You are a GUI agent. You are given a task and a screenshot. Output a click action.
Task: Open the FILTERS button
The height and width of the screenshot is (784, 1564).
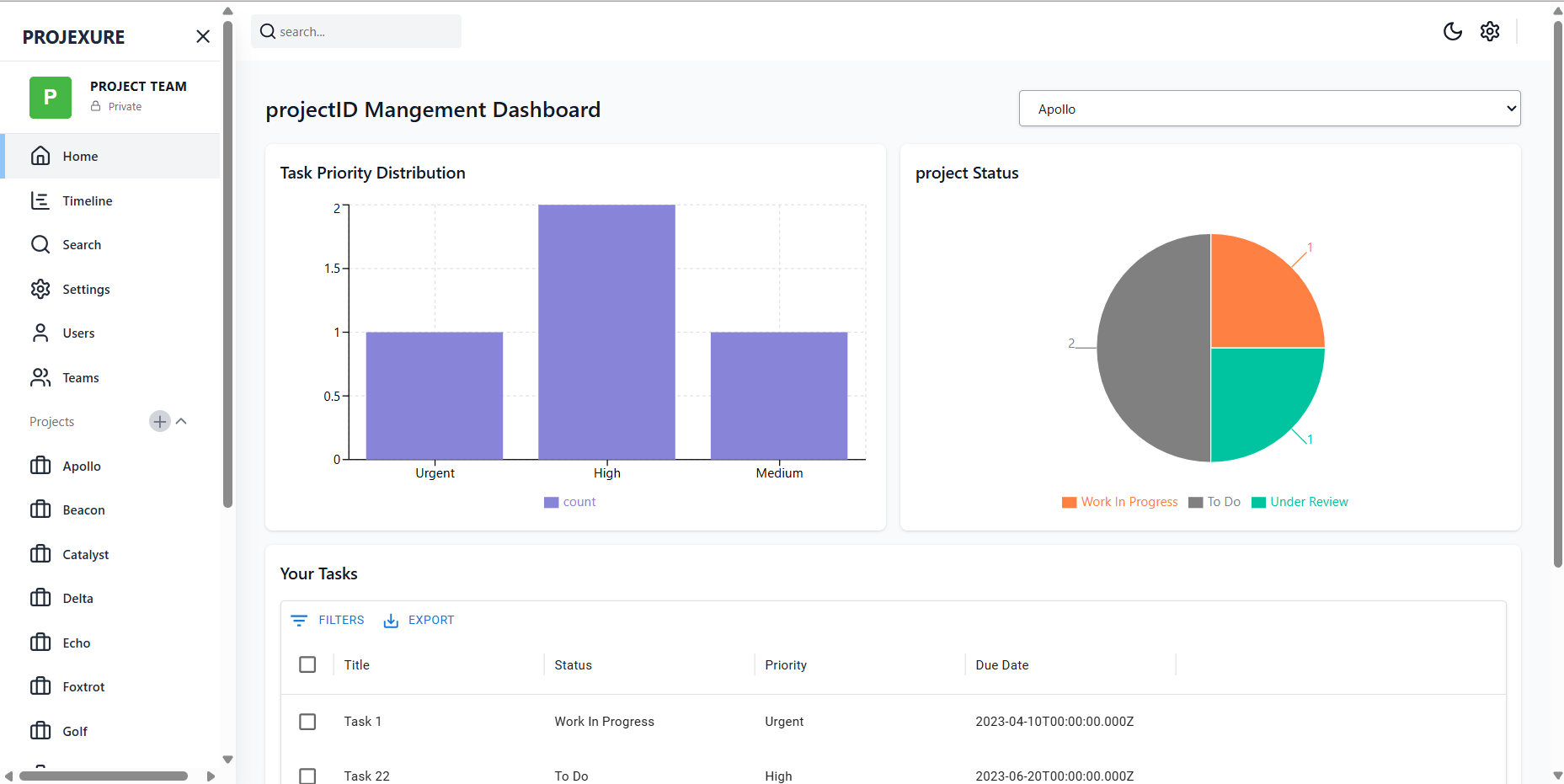(x=328, y=621)
